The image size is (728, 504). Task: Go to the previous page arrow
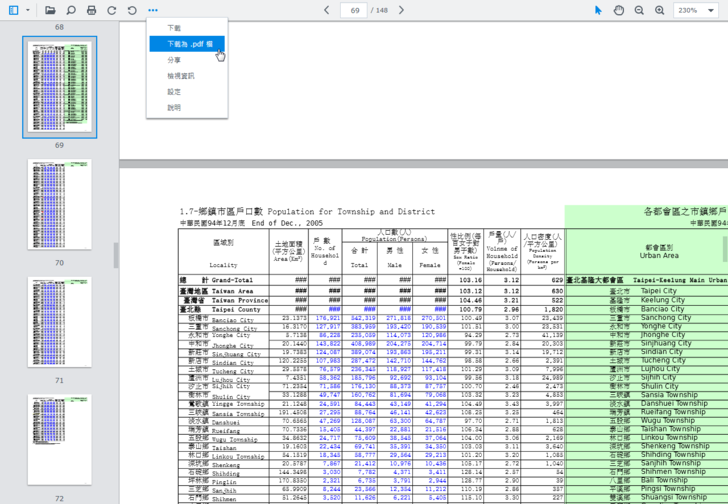point(327,10)
